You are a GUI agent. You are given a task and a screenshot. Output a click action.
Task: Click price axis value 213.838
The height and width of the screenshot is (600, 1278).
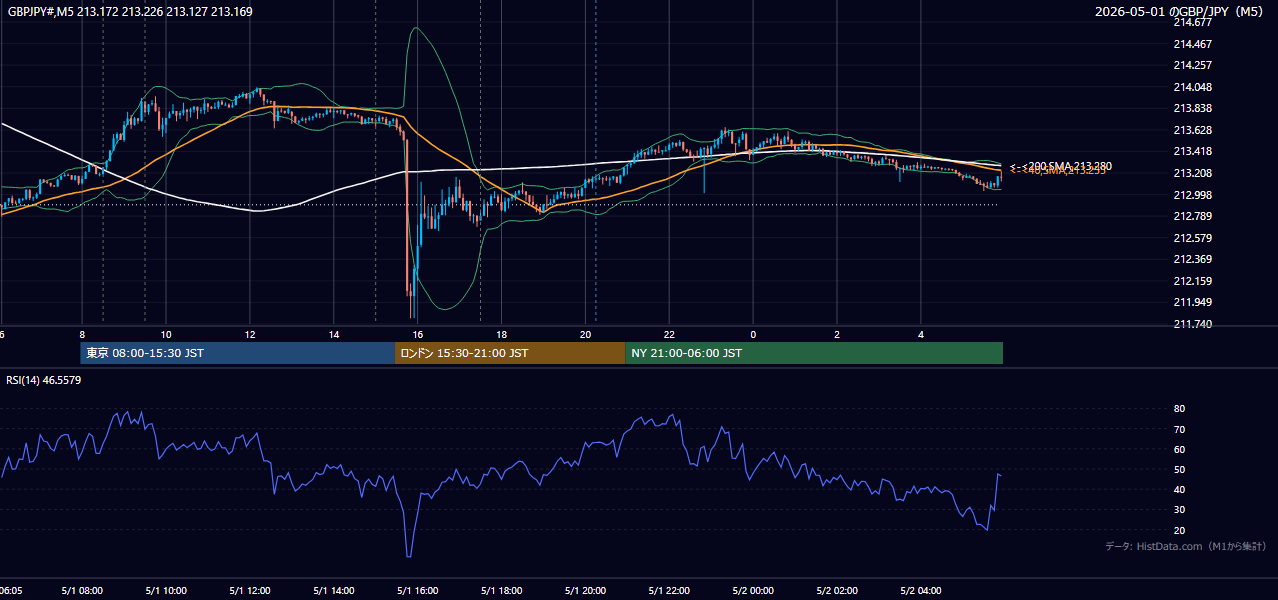click(1192, 108)
